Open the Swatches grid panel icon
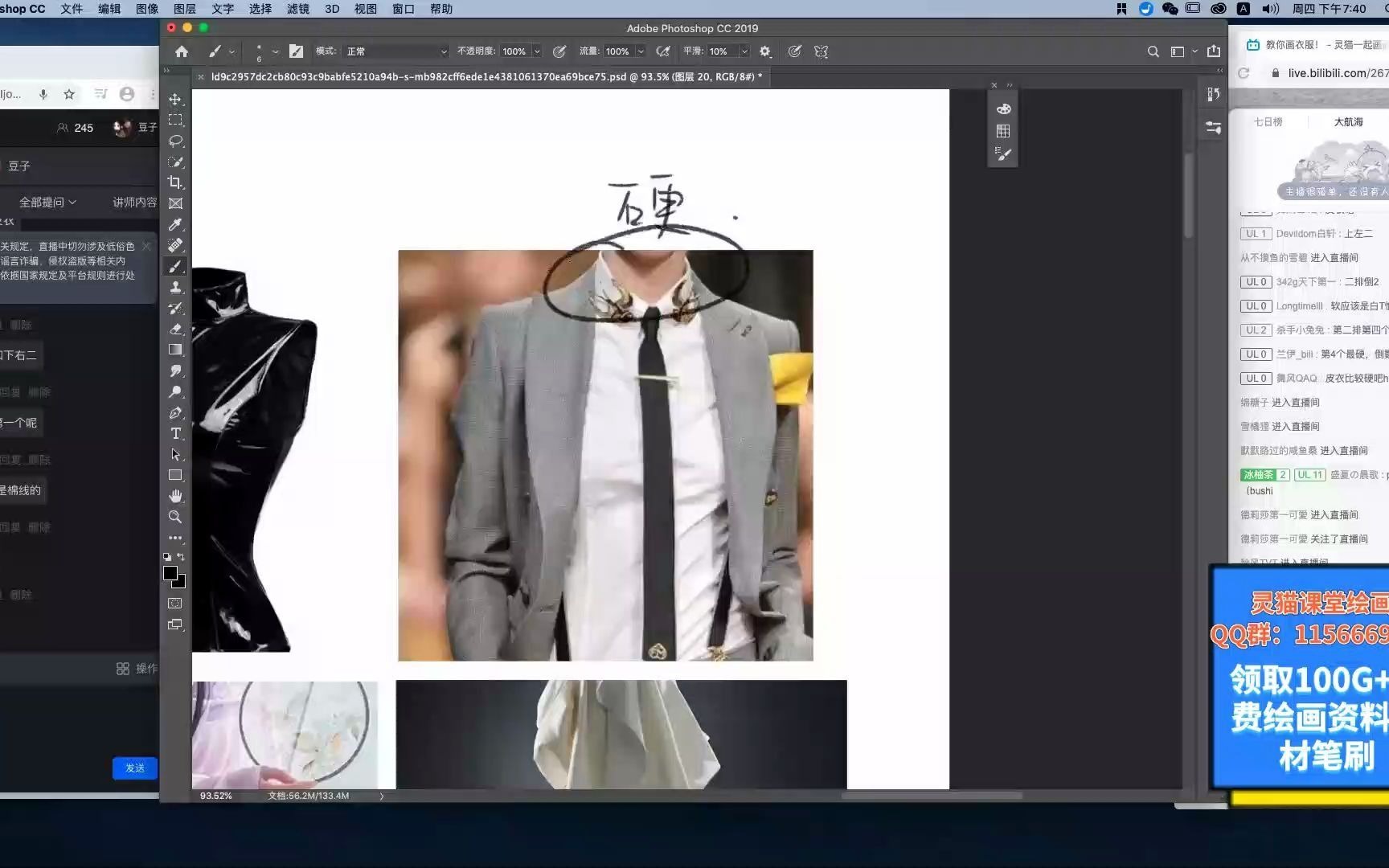The image size is (1389, 868). (1003, 131)
